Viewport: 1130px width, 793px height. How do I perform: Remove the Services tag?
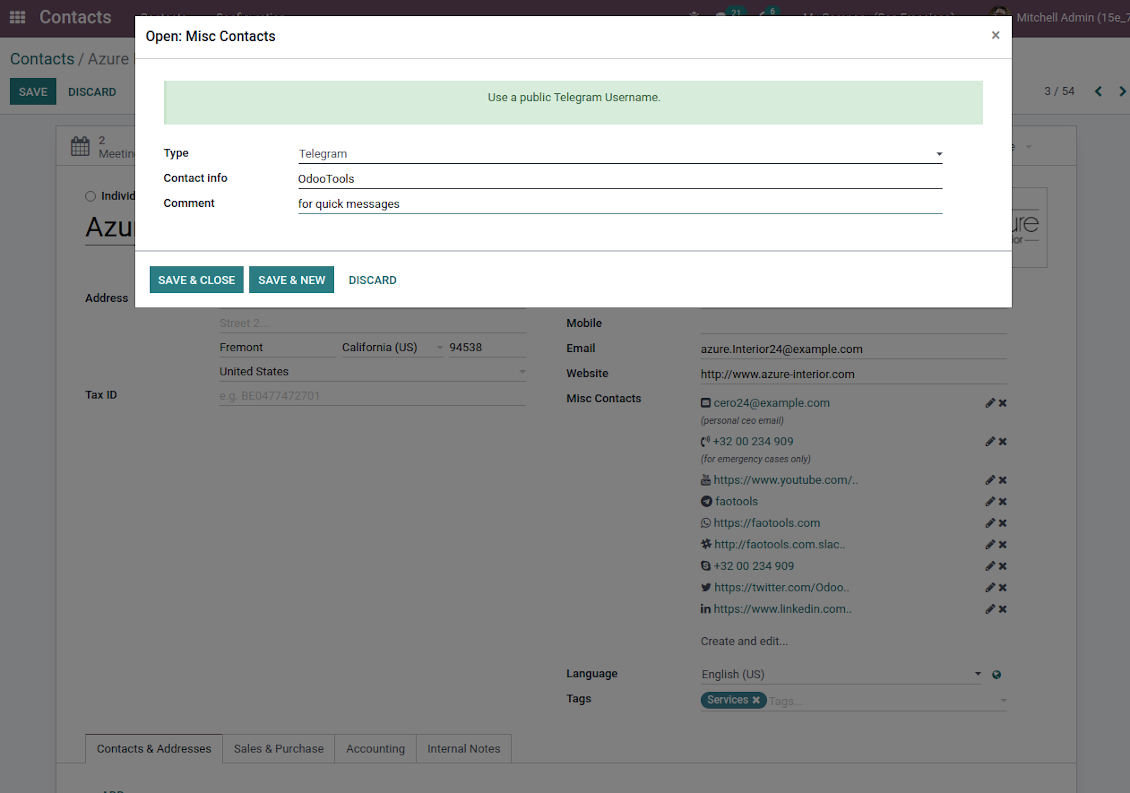pyautogui.click(x=756, y=700)
